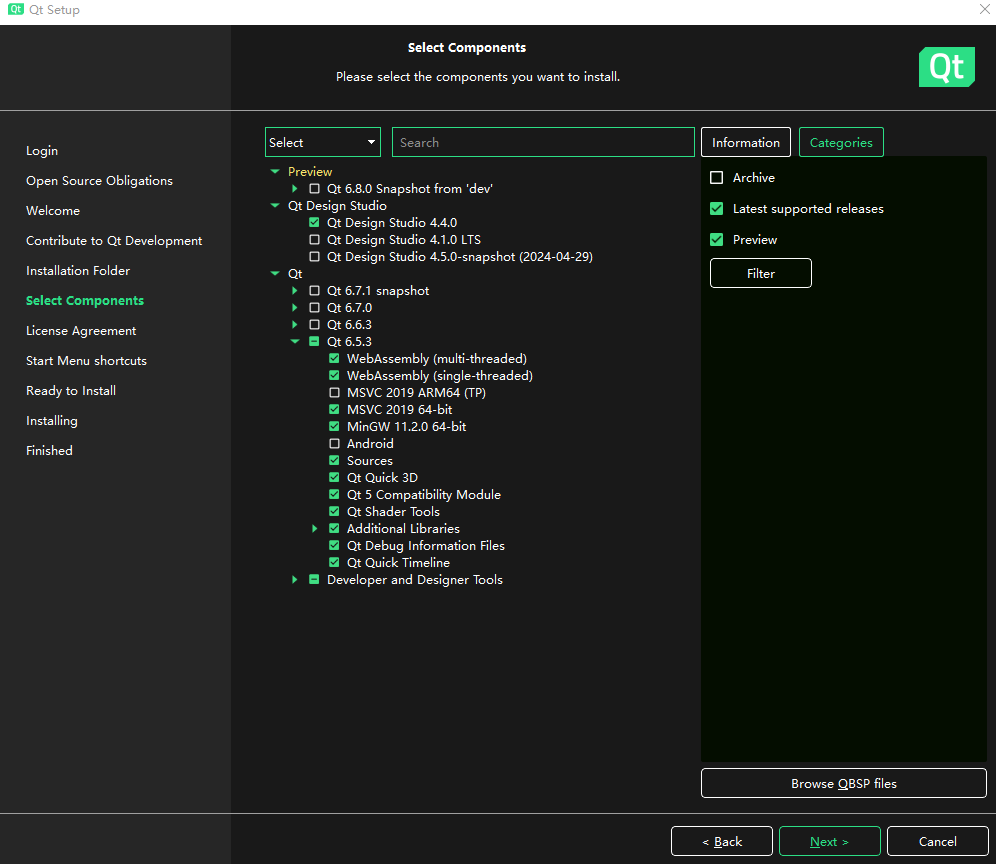
Task: Switch to the Categories tab
Action: [841, 142]
